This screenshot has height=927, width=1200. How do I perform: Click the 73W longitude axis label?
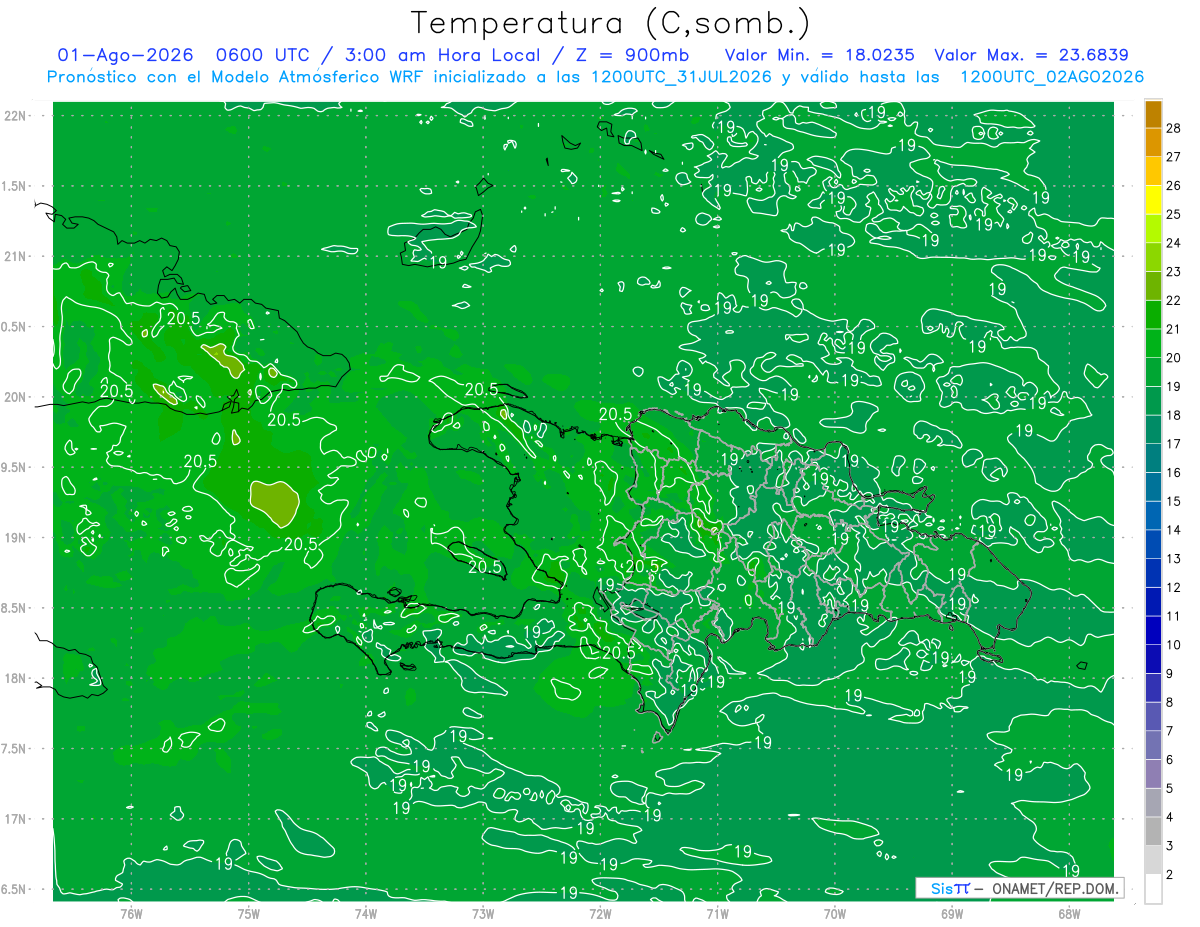pyautogui.click(x=483, y=913)
